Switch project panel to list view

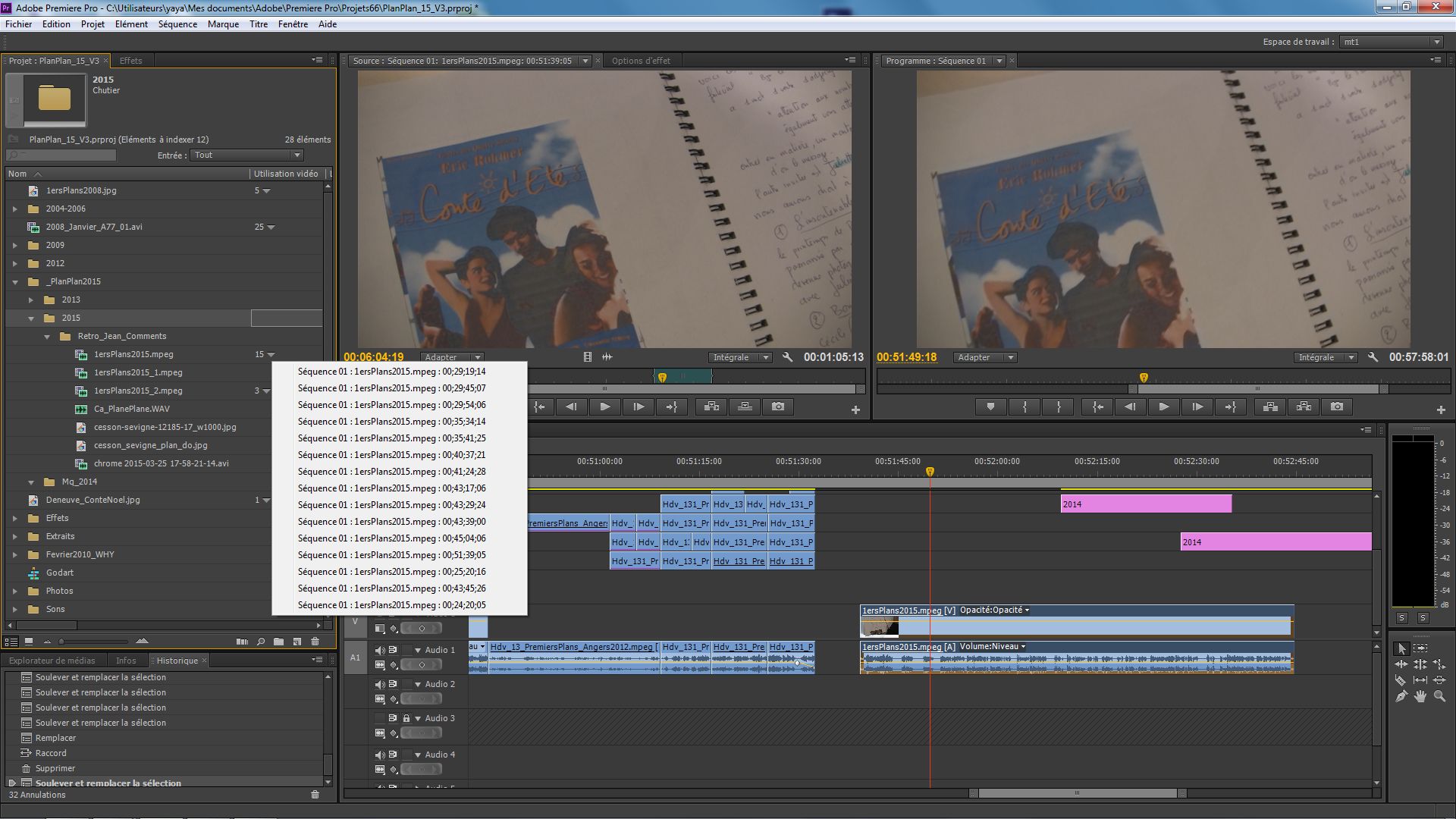tap(11, 642)
